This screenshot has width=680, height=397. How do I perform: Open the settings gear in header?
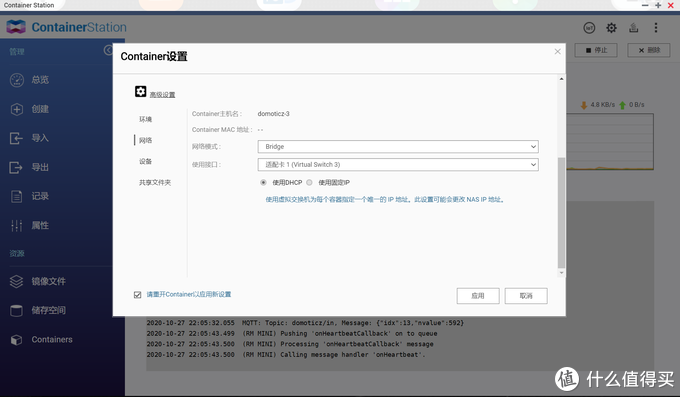click(x=611, y=28)
